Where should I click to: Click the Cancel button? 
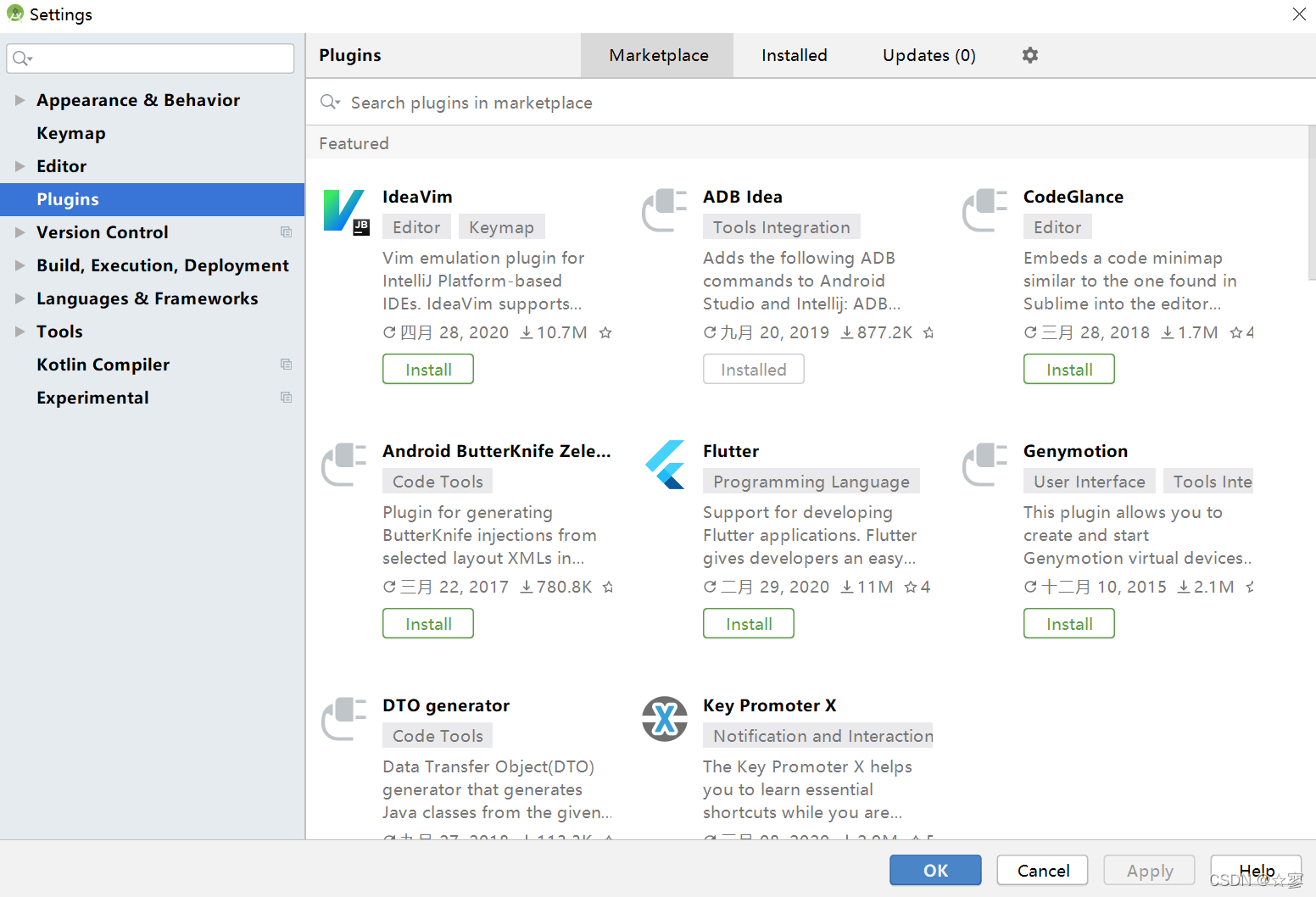[x=1043, y=870]
